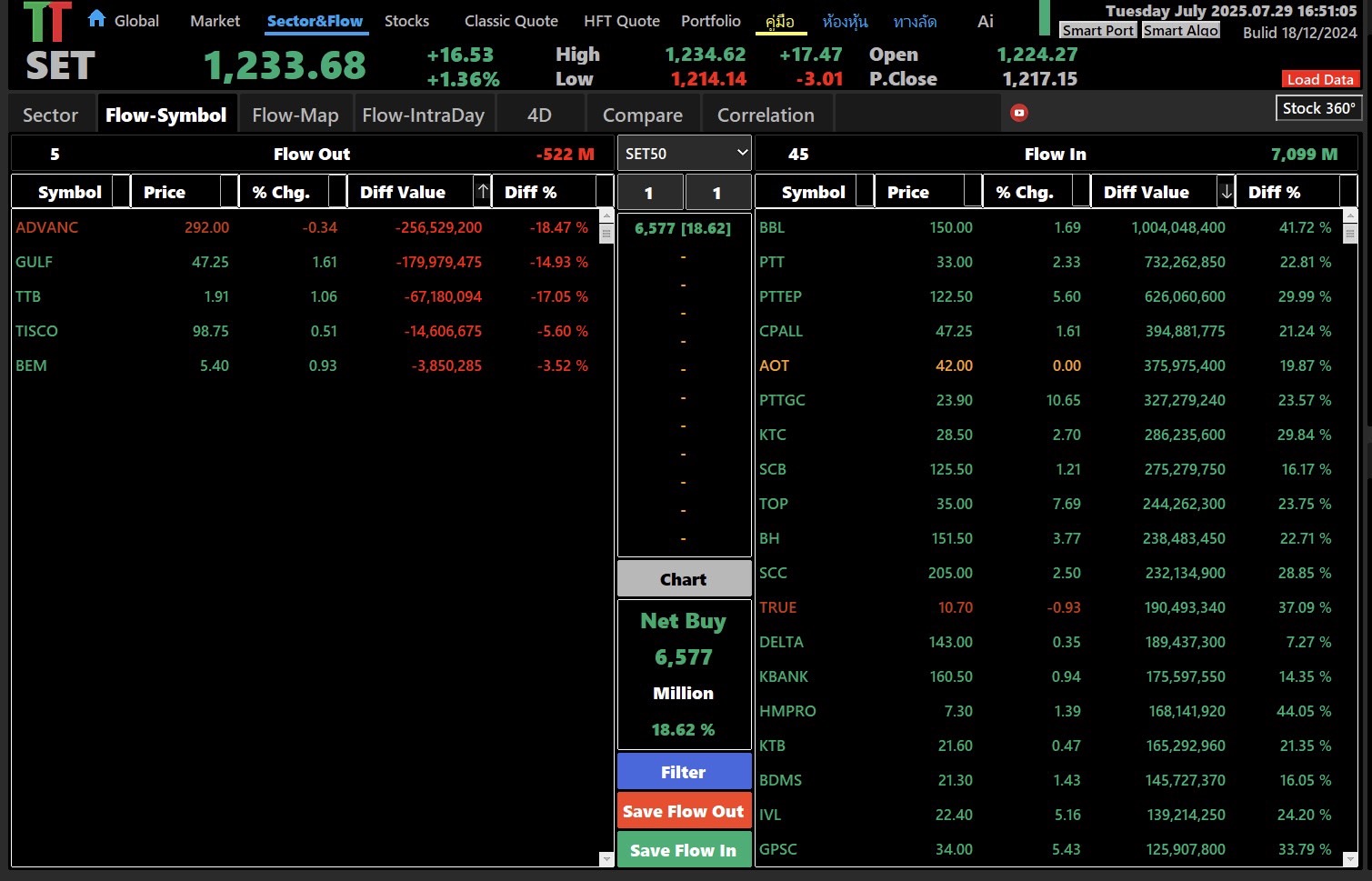
Task: Open the Global menu
Action: (x=136, y=20)
